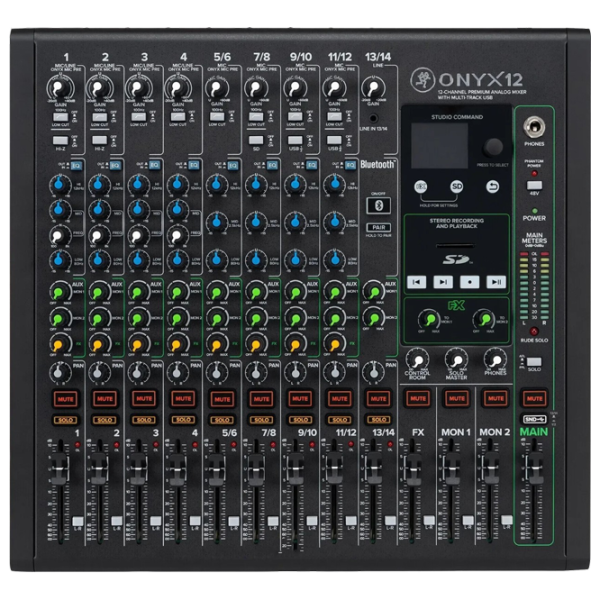Screen dimensions: 600x600
Task: Engage the EQ button on channel 4
Action: tap(193, 164)
